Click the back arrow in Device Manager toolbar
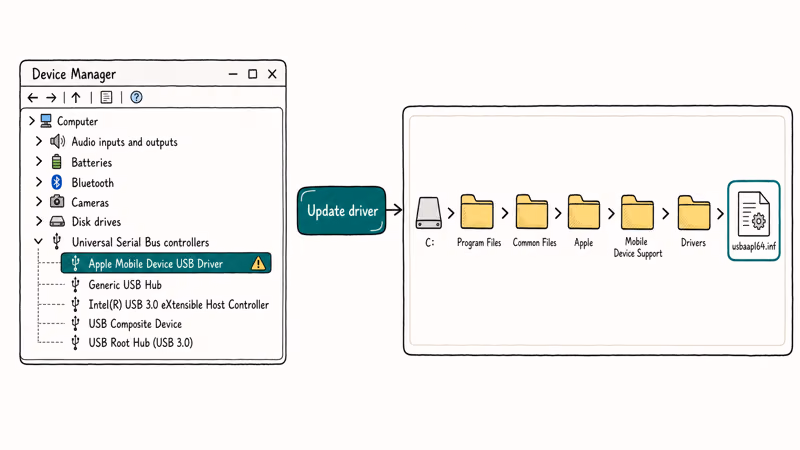Screen dimensions: 800x450 click(x=33, y=97)
